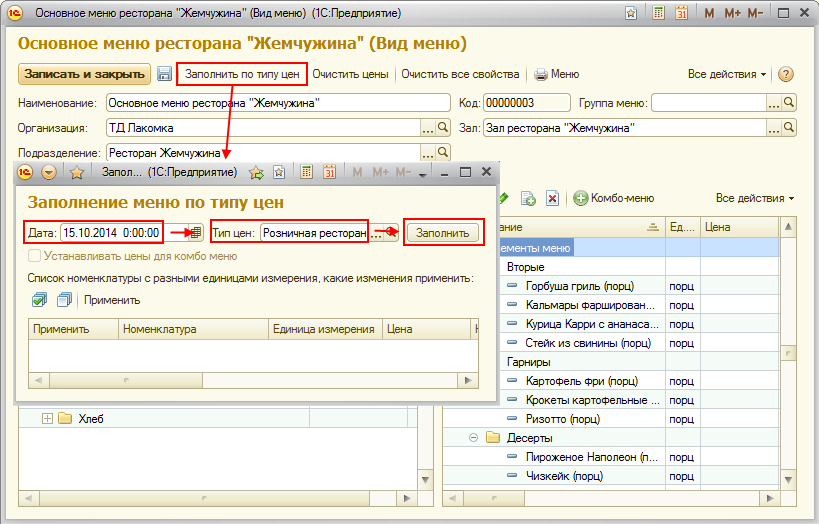Screen dimensions: 819x524
Task: Click the calculator icon in the main title bar
Action: click(x=659, y=14)
